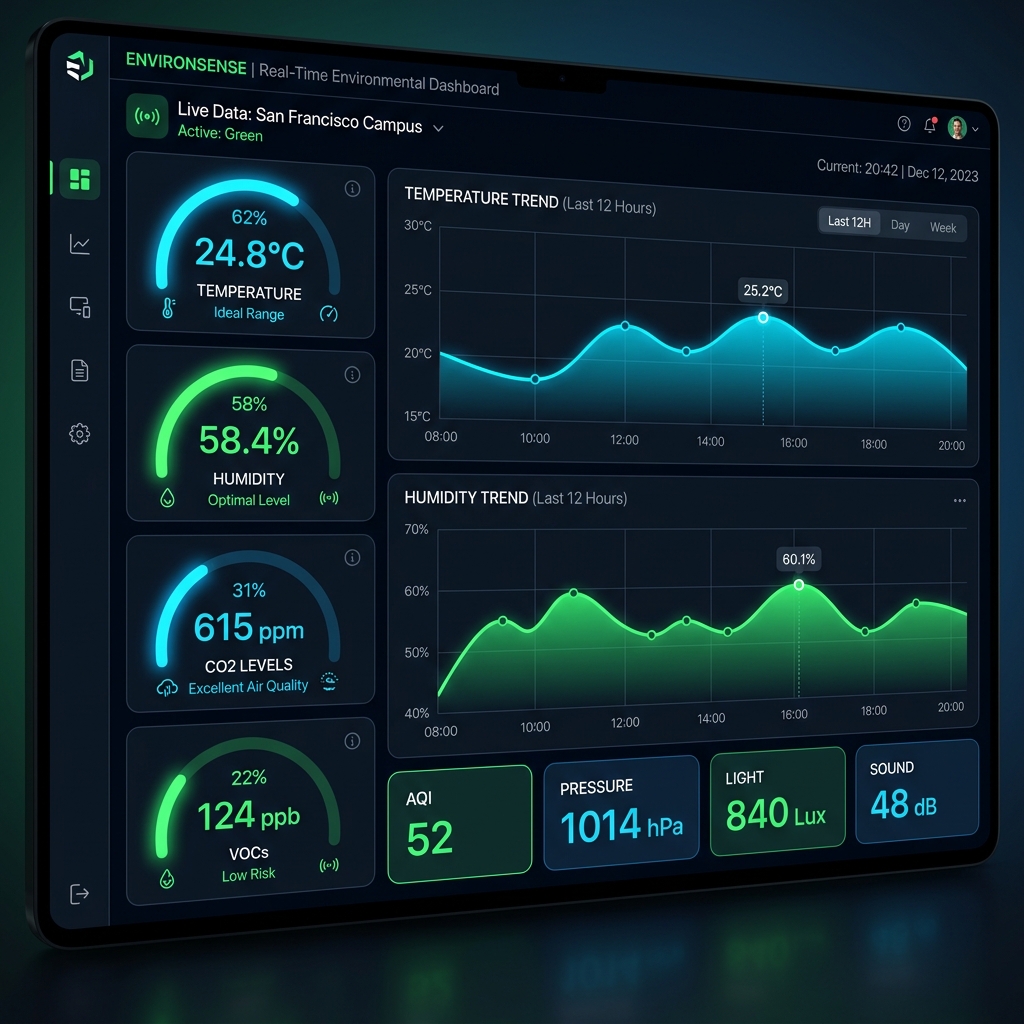This screenshot has height=1024, width=1024.
Task: Open the devices icon in sidebar
Action: pos(80,307)
